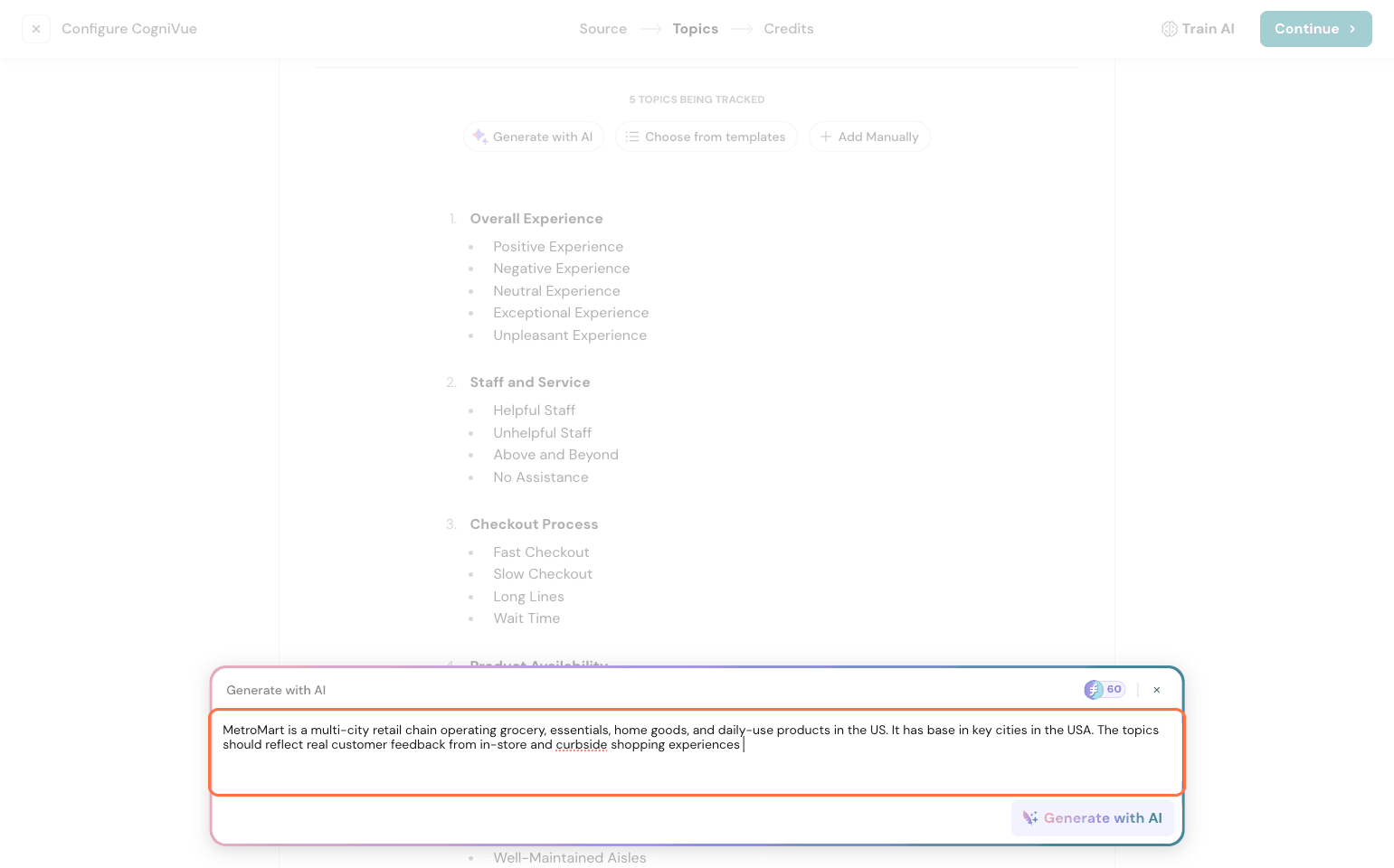Select the Topics step
This screenshot has width=1394, height=868.
(x=695, y=29)
